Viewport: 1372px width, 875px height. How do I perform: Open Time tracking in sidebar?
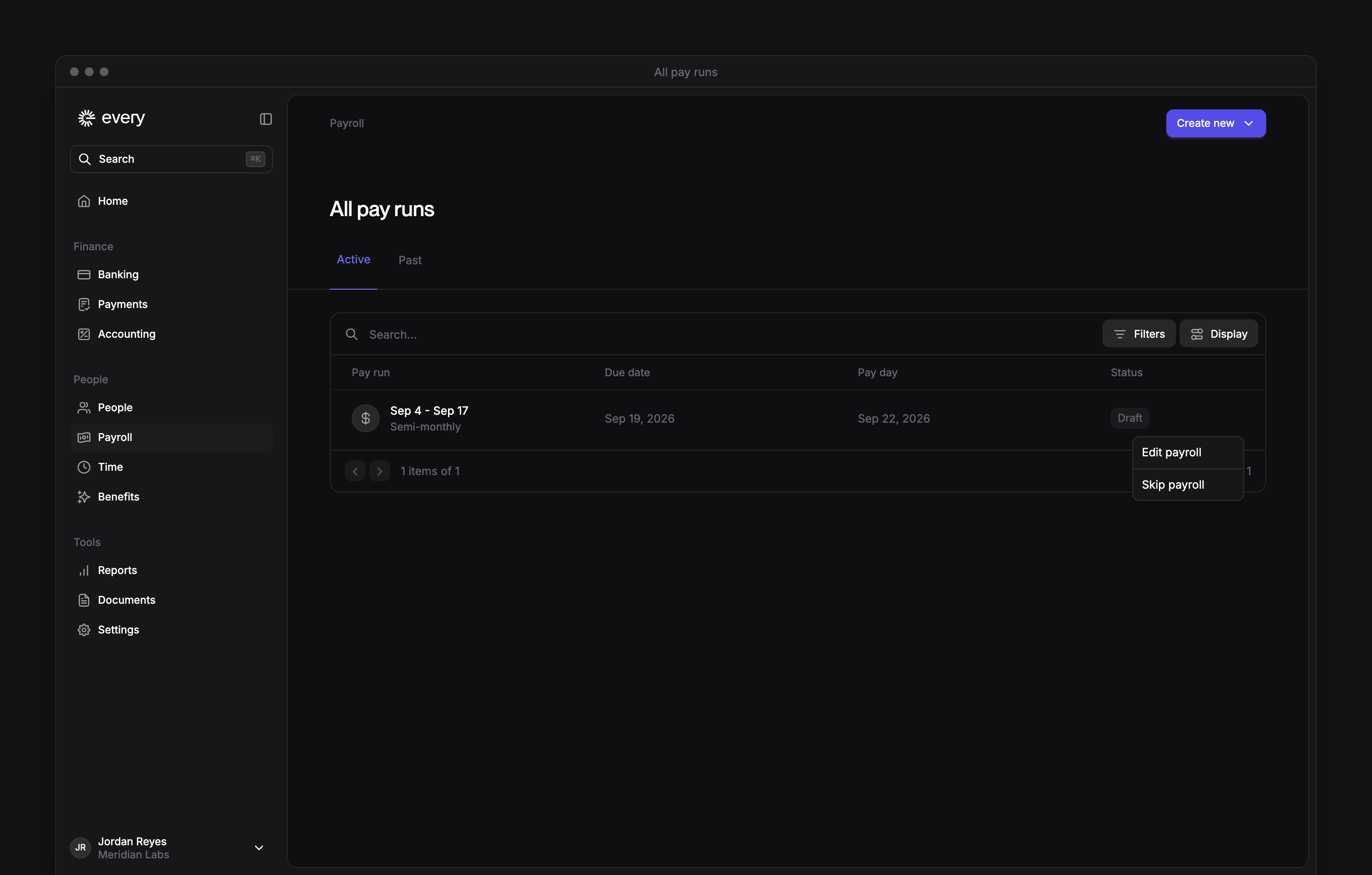pos(171,466)
